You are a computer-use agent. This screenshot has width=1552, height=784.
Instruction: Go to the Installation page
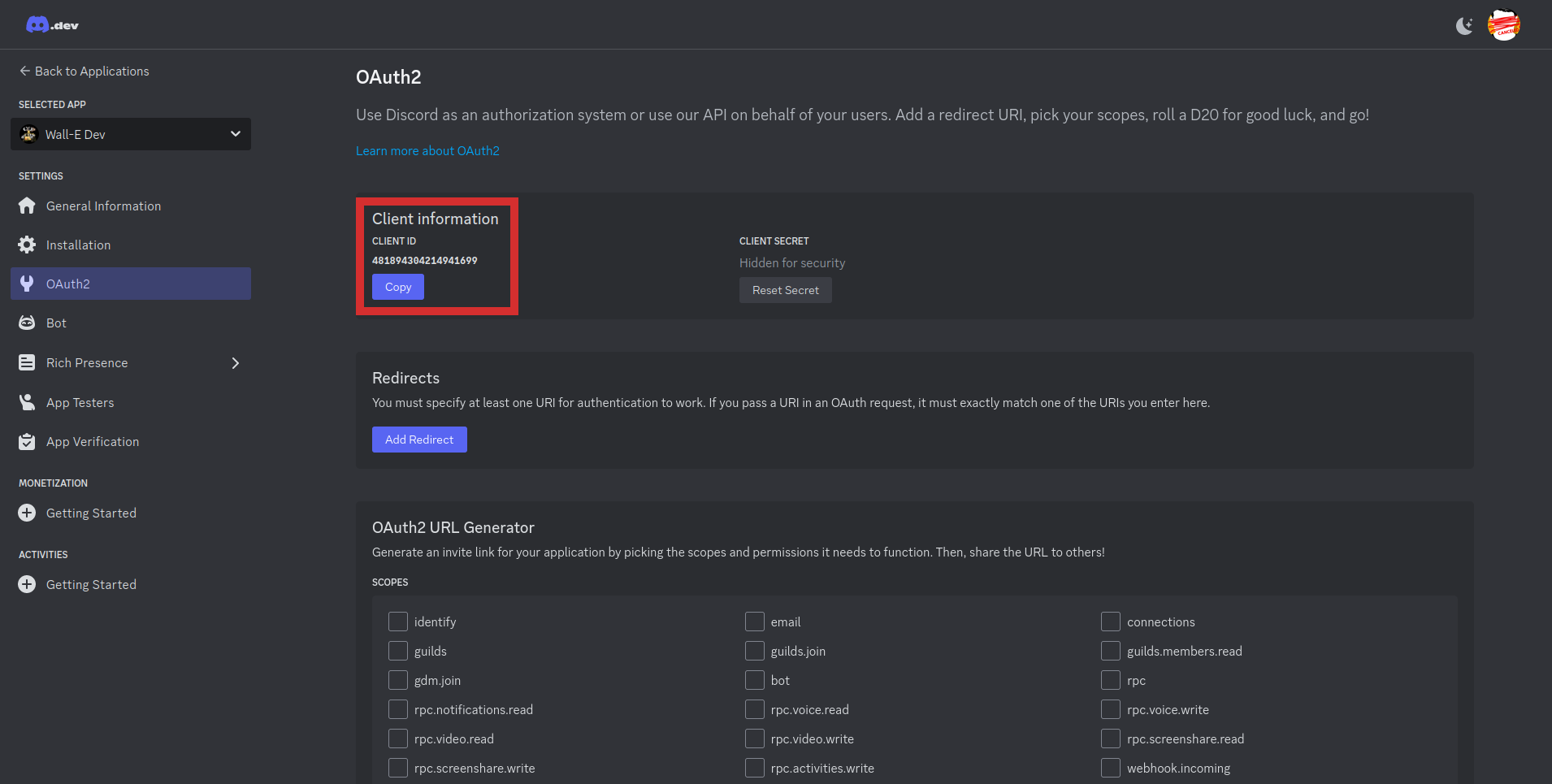click(131, 245)
